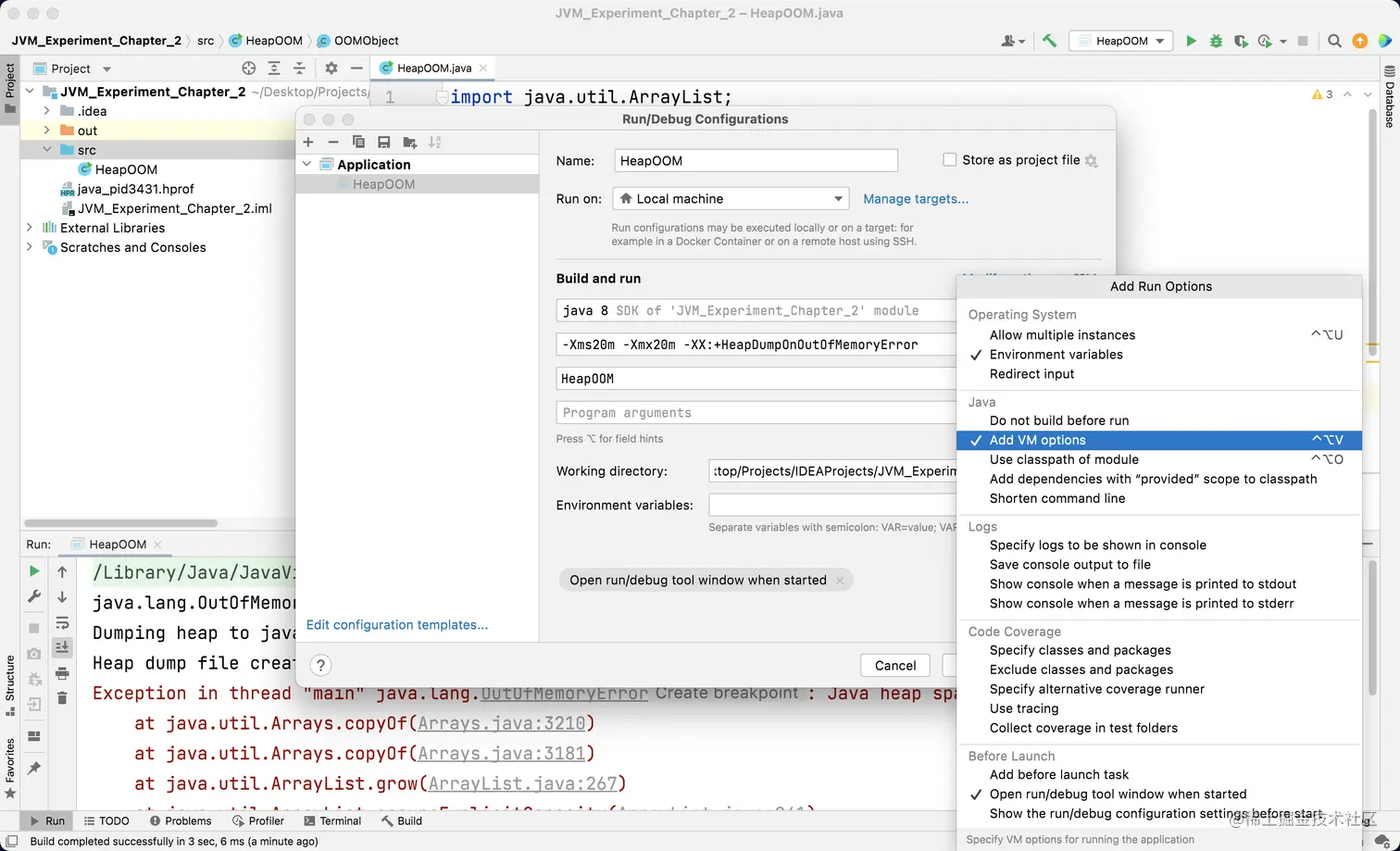This screenshot has height=851, width=1400.
Task: Tick the Store as project file checkbox
Action: (949, 160)
